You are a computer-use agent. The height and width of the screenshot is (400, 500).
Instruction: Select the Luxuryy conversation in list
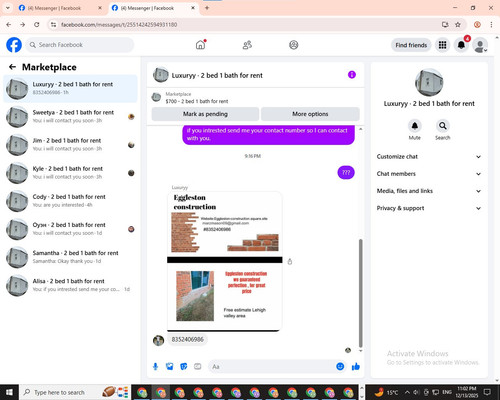tap(70, 88)
